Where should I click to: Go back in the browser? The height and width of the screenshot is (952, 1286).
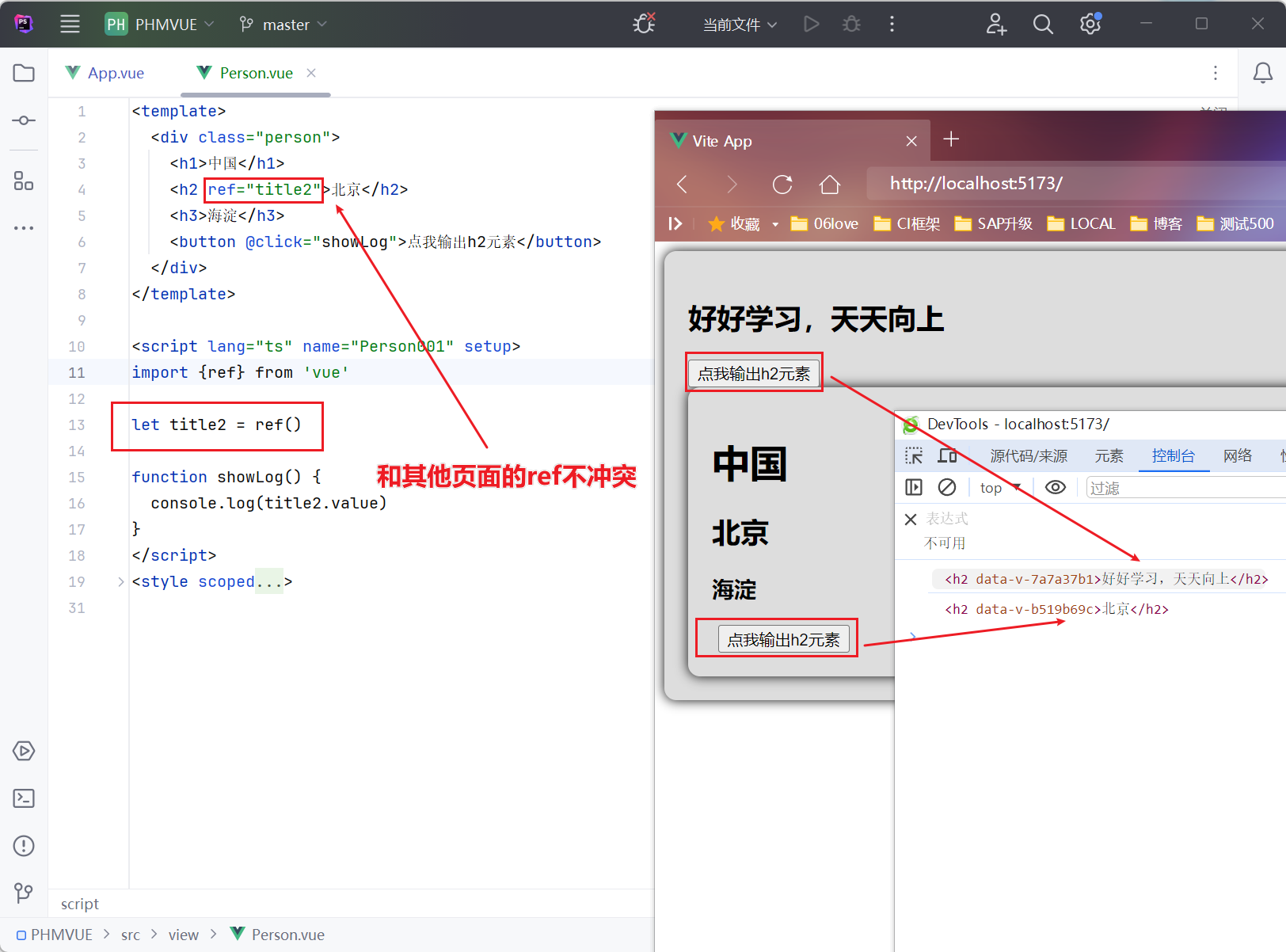tap(683, 185)
